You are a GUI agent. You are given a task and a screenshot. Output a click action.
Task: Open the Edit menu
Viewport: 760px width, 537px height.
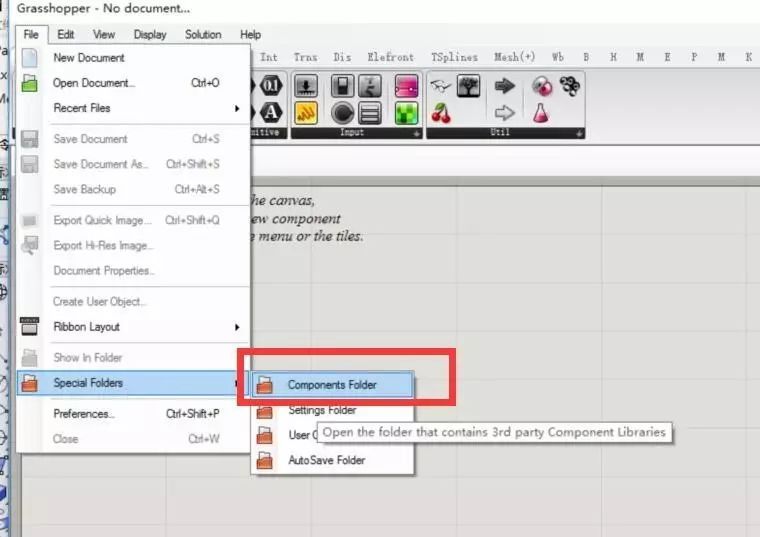point(65,34)
